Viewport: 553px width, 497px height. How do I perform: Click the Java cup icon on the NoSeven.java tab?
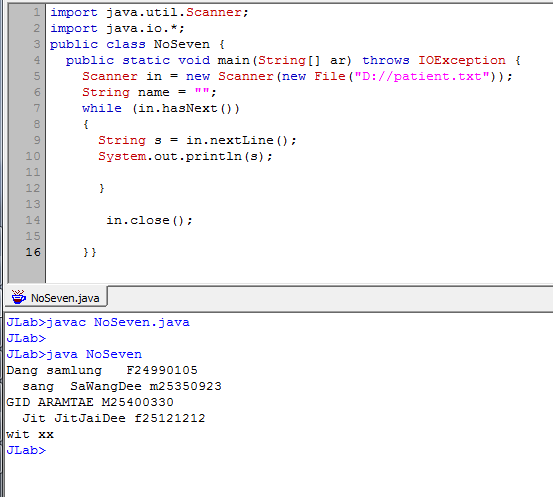tap(18, 297)
